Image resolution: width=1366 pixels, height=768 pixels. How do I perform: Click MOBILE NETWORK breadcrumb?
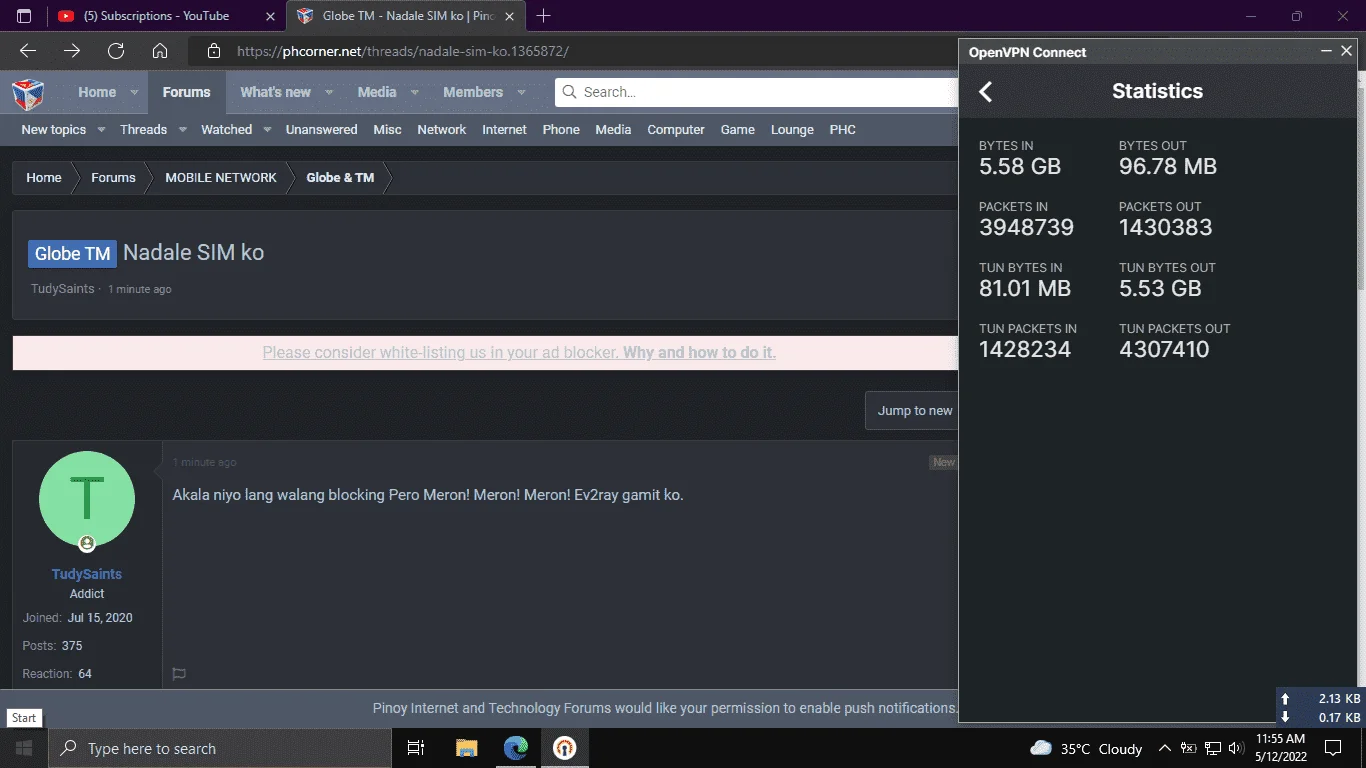tap(221, 178)
